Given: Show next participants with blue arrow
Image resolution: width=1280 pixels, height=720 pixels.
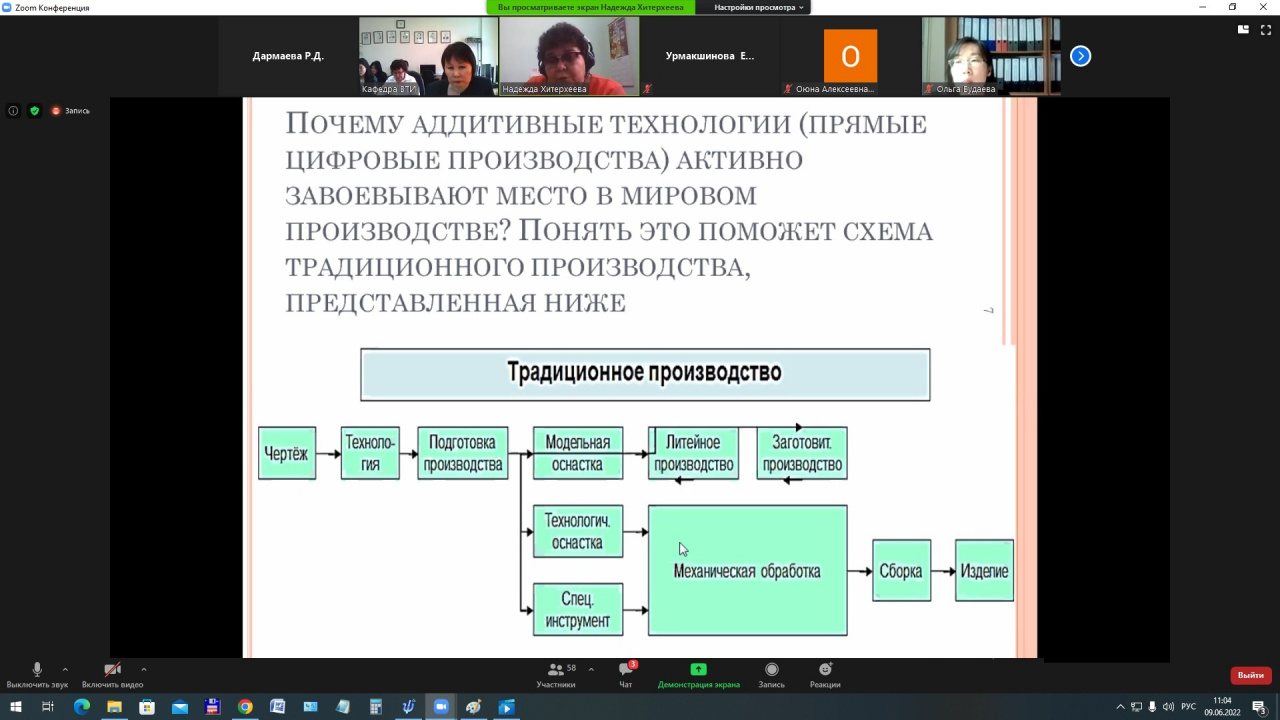Looking at the screenshot, I should [x=1080, y=56].
